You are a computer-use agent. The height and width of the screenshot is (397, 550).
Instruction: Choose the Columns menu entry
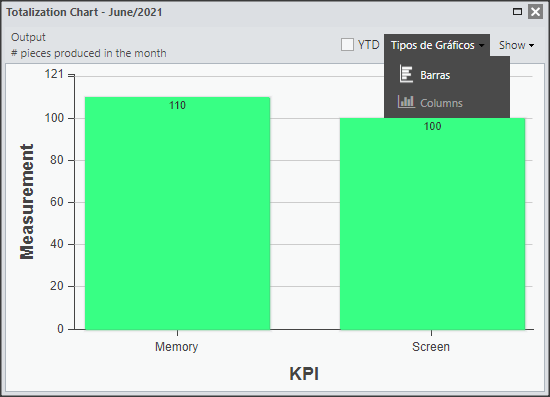pos(447,103)
